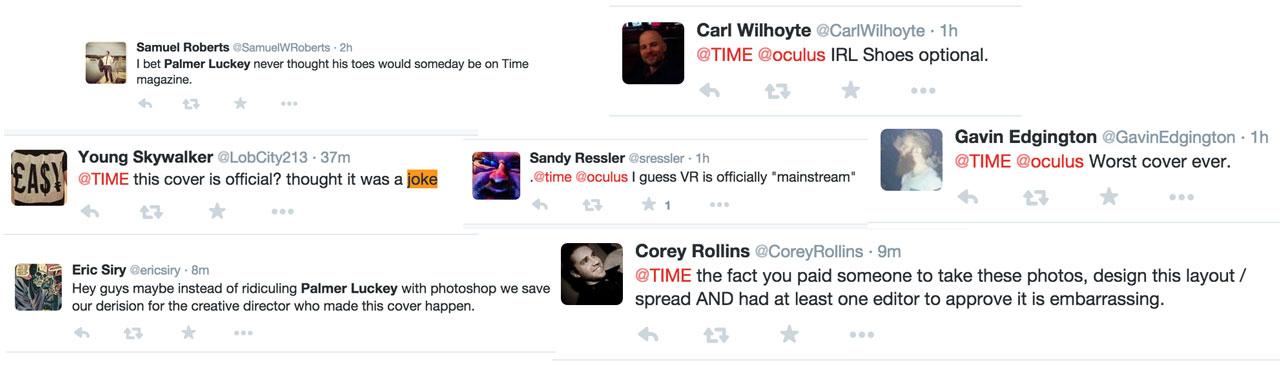Favorite Gavin Edgington's worst cover tweet
1280x368 pixels.
coord(1109,197)
